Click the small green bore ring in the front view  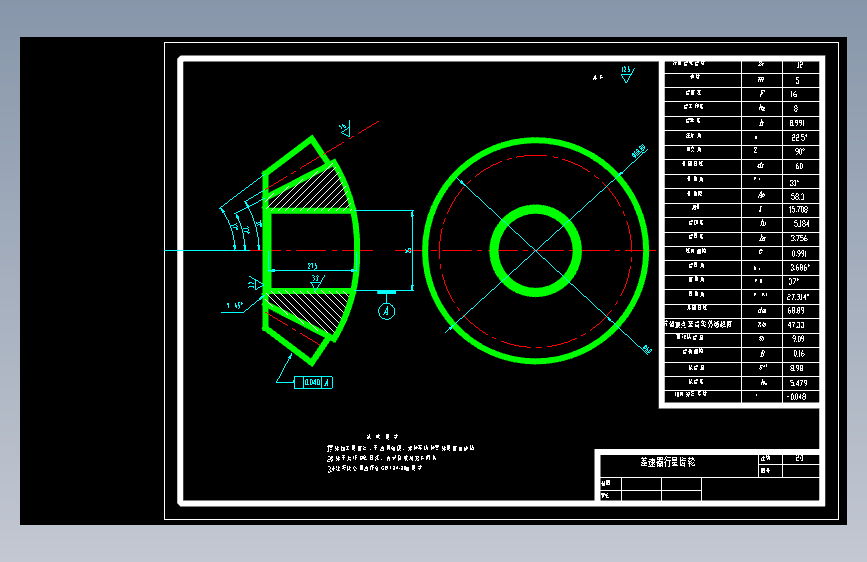pos(535,251)
